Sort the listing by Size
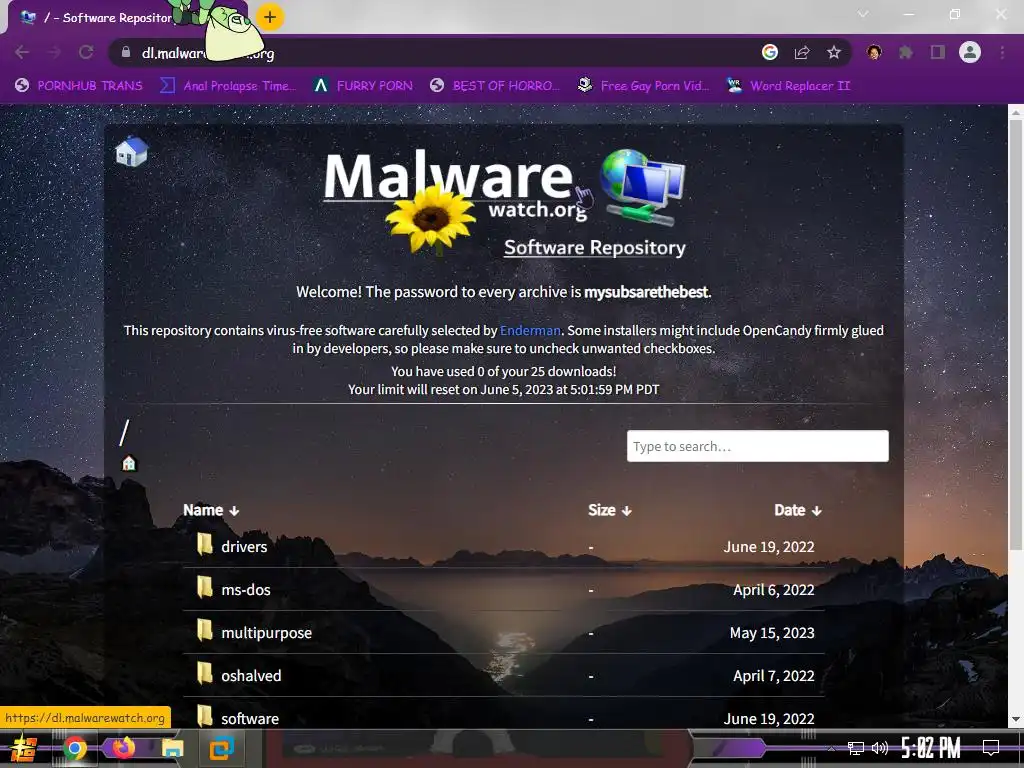The image size is (1024, 768). click(x=610, y=510)
